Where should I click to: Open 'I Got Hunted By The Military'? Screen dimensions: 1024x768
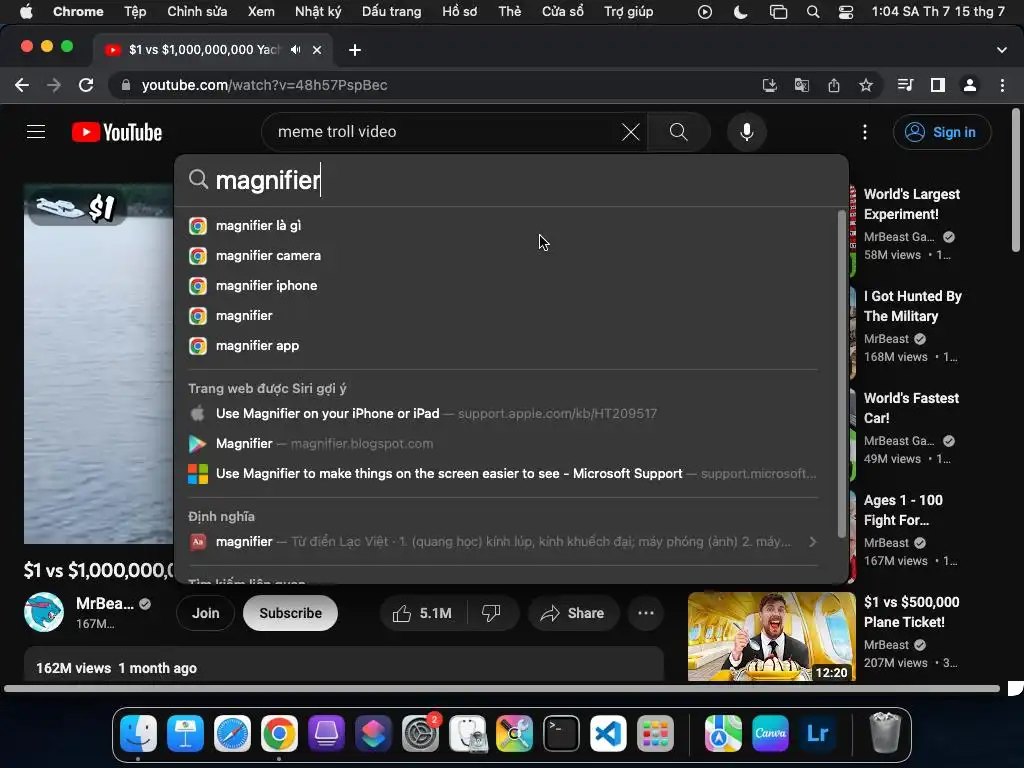click(912, 306)
